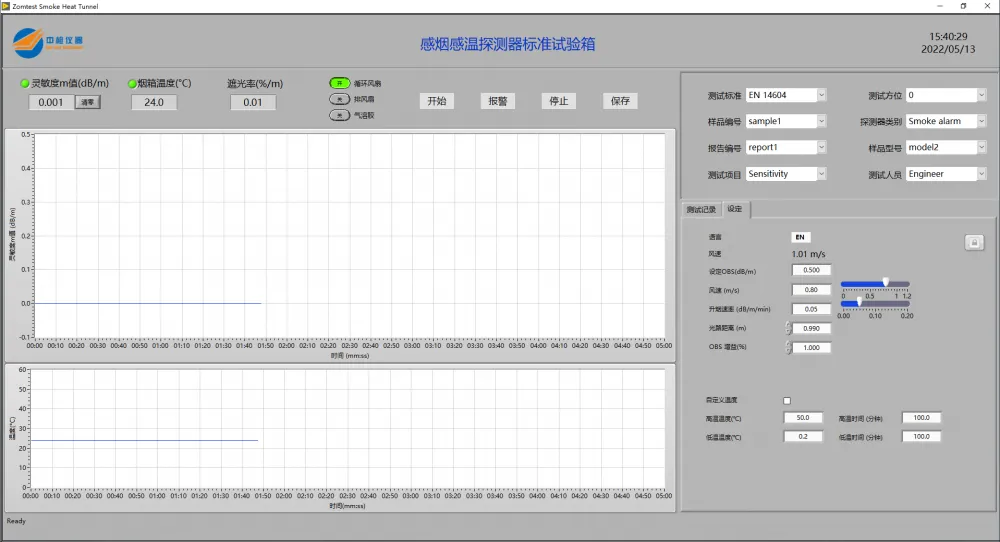Image resolution: width=1000 pixels, height=542 pixels.
Task: Click the date 2022/05/13
Action: (x=948, y=49)
